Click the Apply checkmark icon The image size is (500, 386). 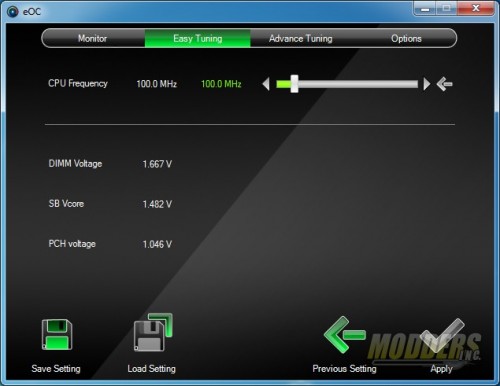[x=442, y=335]
